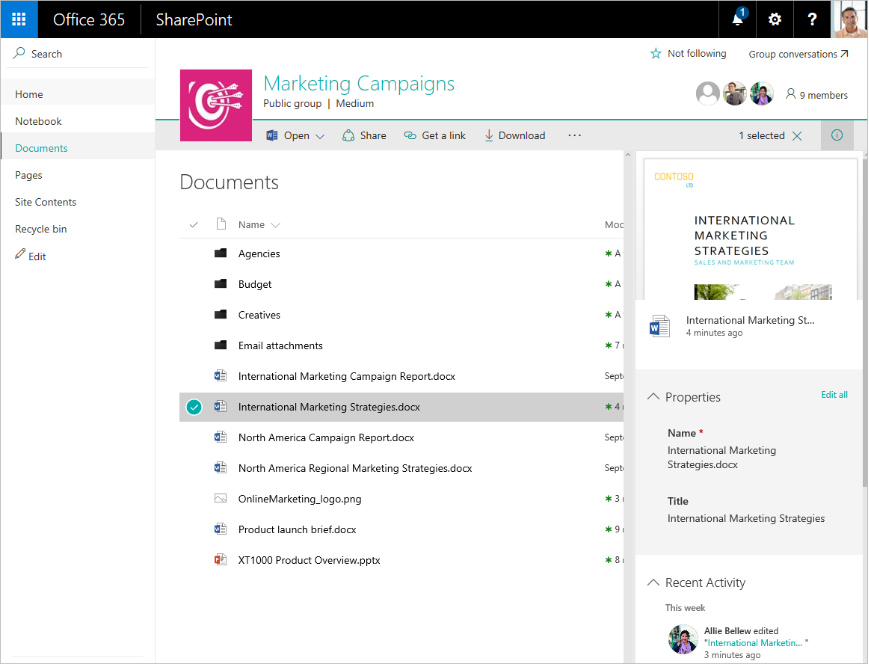Open North America Regional Marketing Strategies.docx
The width and height of the screenshot is (869, 665).
(355, 468)
